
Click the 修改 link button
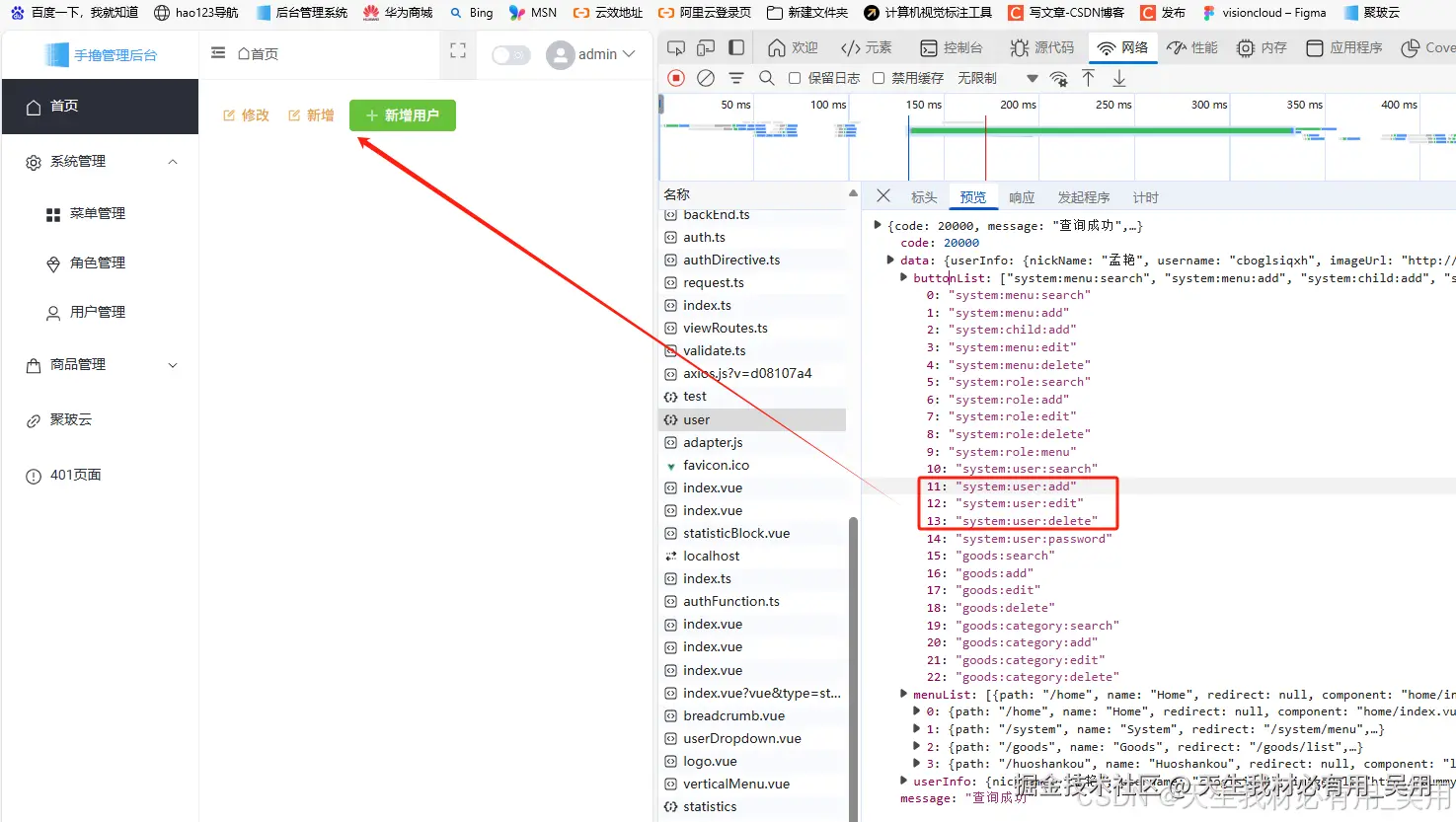tap(246, 115)
